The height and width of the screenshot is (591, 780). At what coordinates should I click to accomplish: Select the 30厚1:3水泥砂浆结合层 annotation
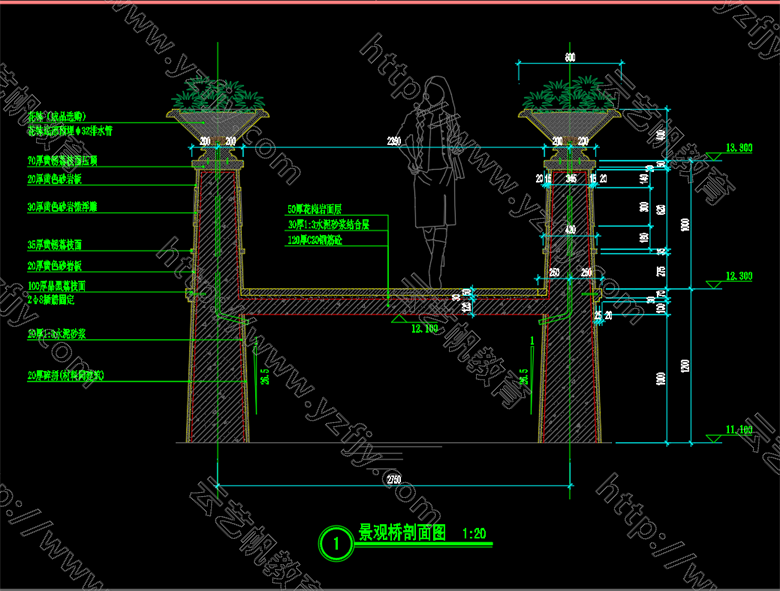[x=328, y=225]
